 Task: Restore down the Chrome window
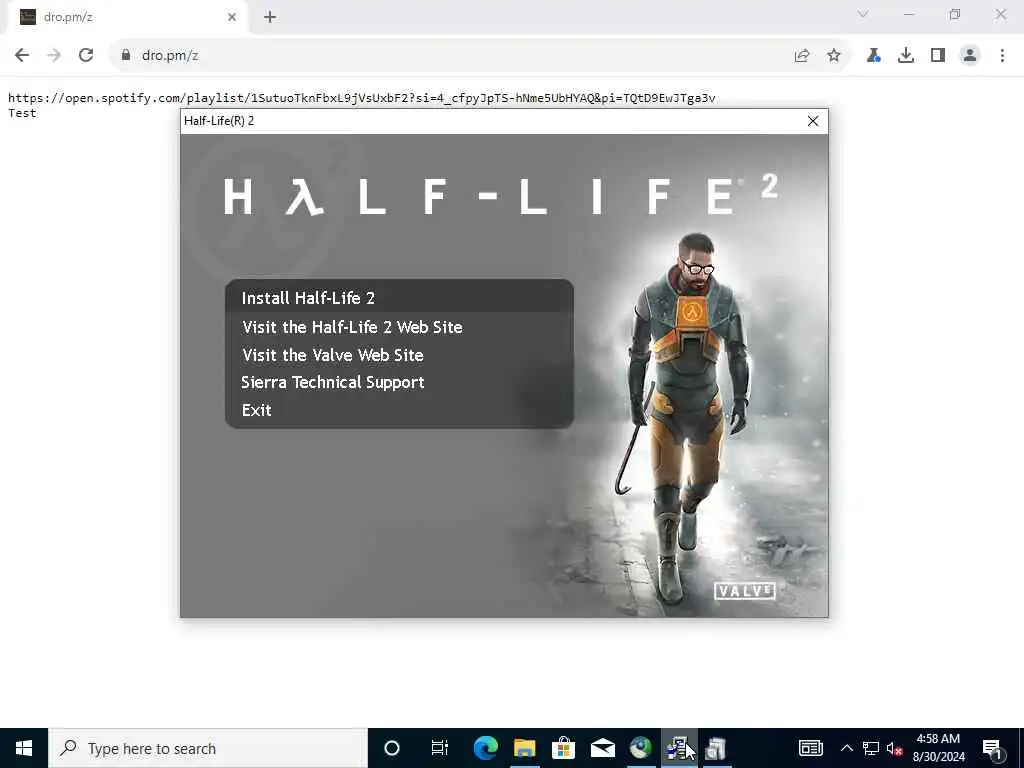click(955, 14)
